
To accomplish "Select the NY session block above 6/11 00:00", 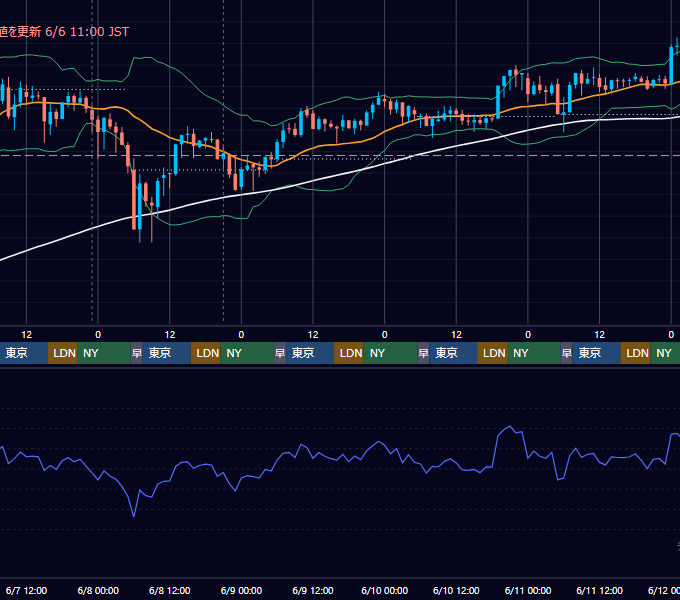I will [534, 353].
